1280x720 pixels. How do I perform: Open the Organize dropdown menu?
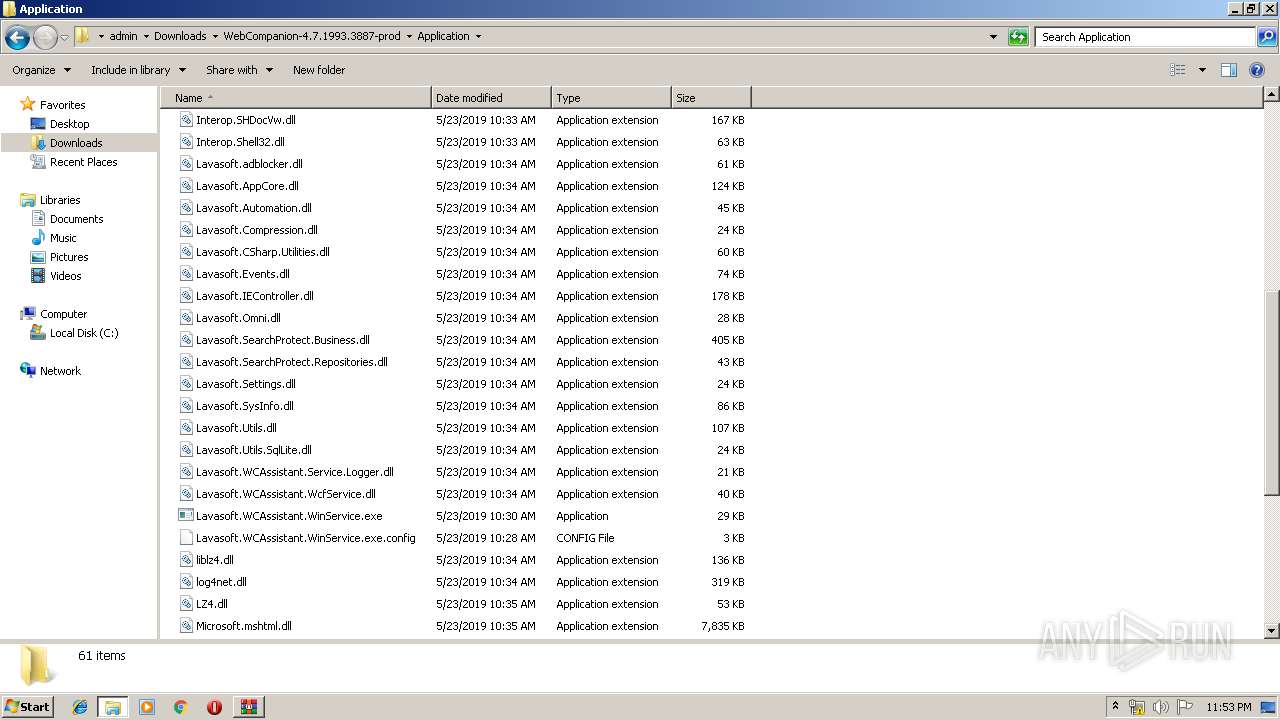click(41, 70)
